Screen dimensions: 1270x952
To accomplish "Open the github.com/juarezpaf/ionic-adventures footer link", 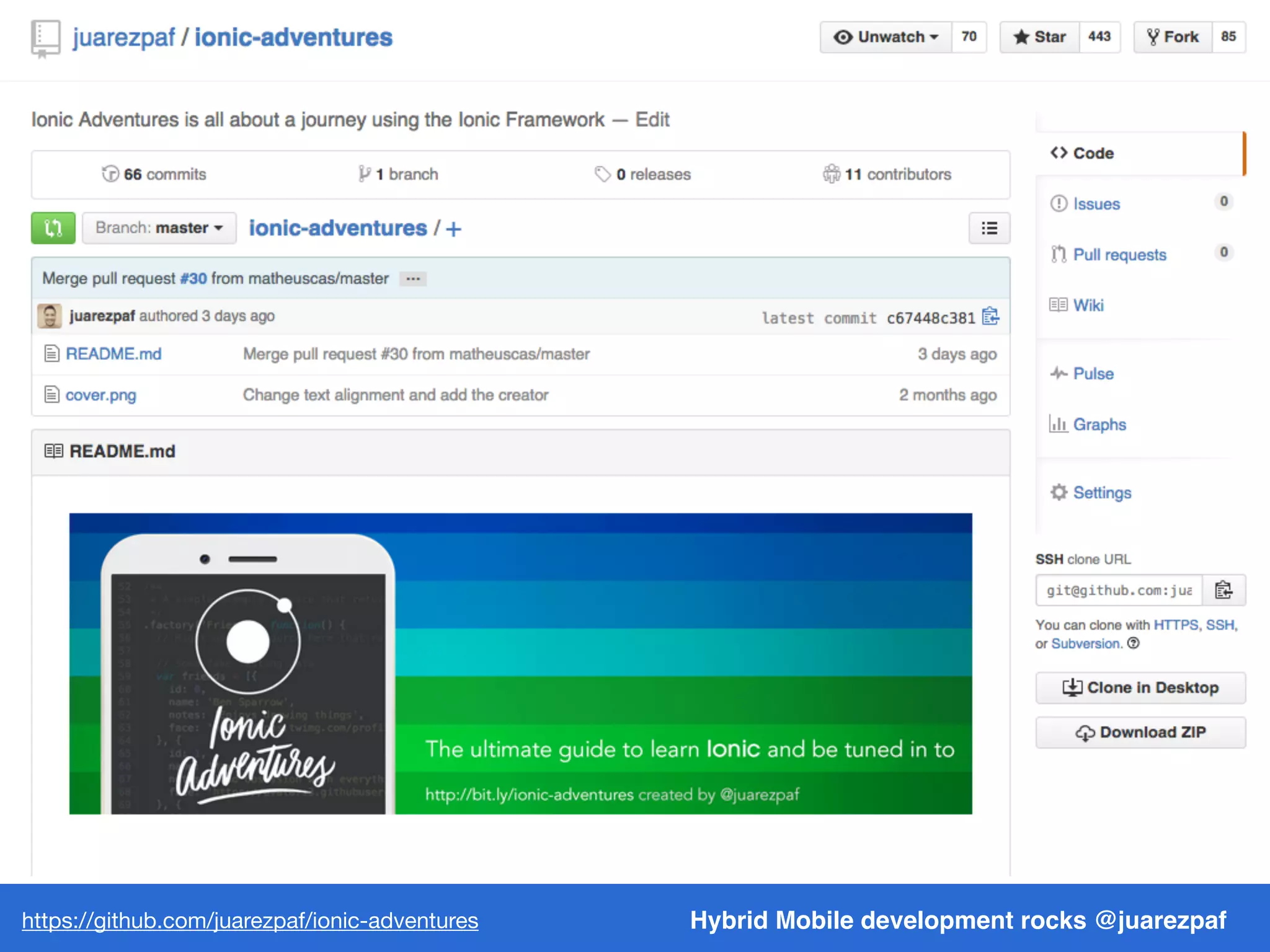I will (x=250, y=921).
